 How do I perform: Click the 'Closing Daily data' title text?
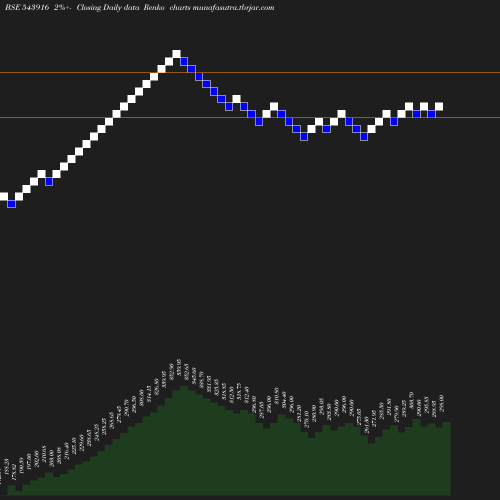click(108, 7)
